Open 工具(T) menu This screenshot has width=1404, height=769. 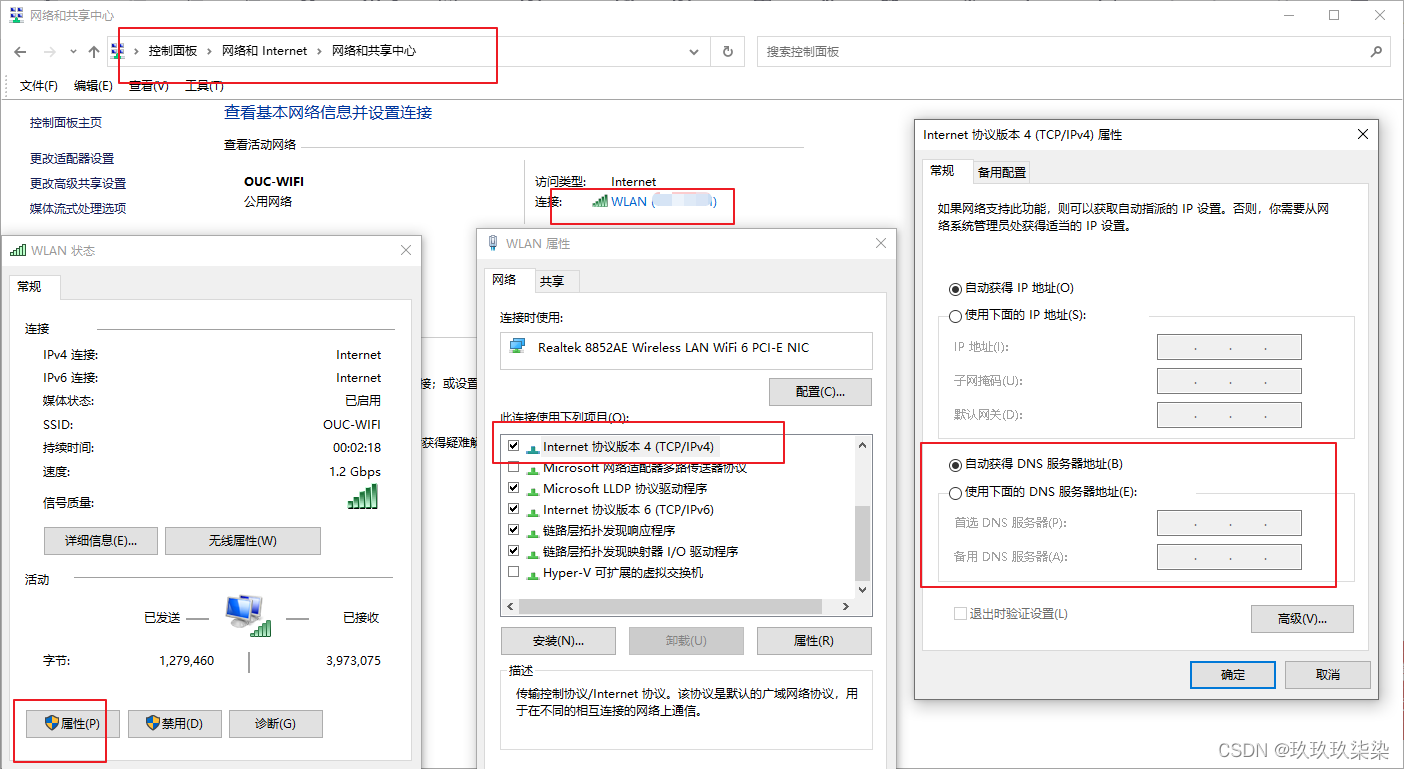pyautogui.click(x=203, y=86)
